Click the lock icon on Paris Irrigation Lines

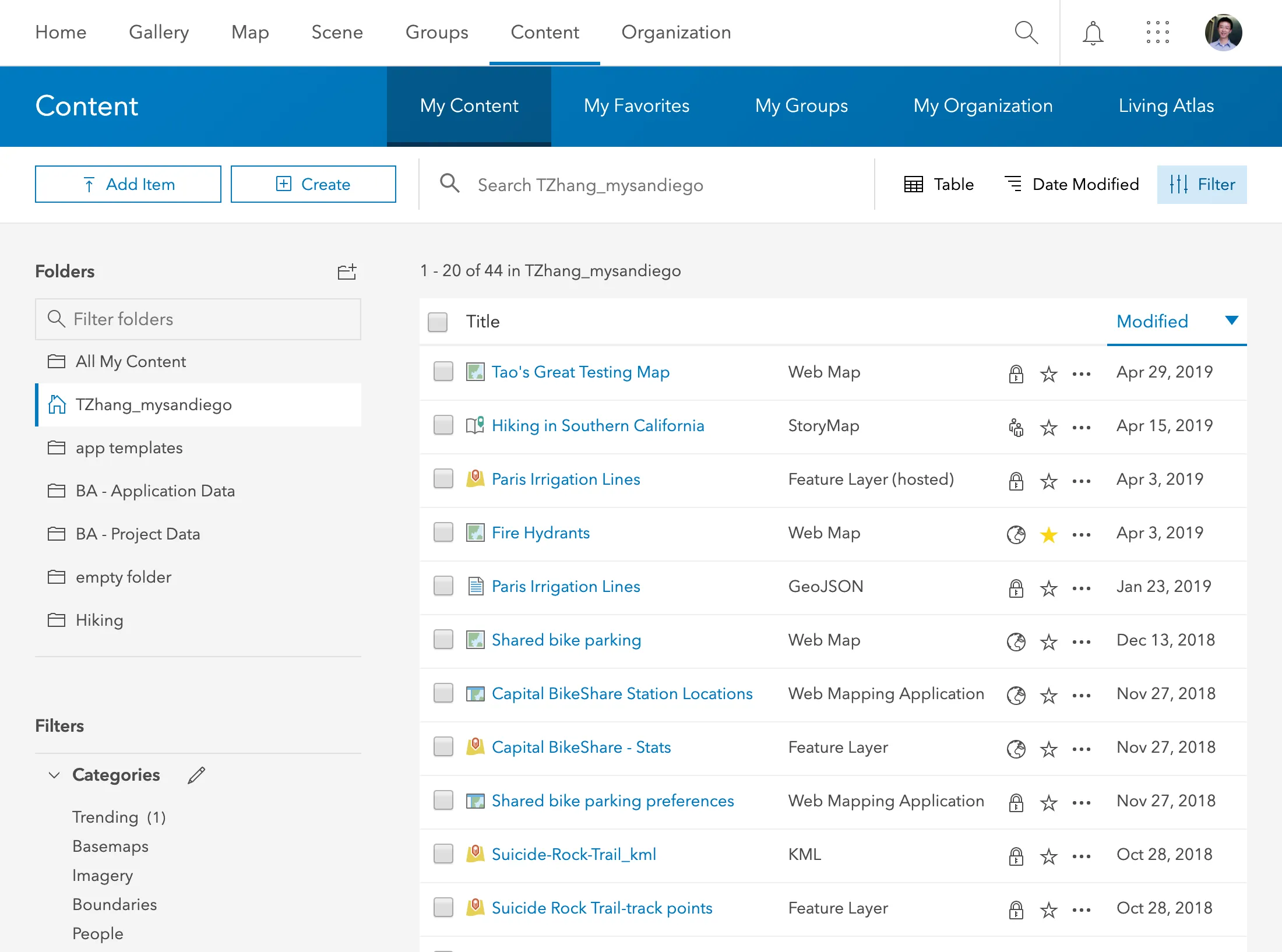(x=1016, y=480)
